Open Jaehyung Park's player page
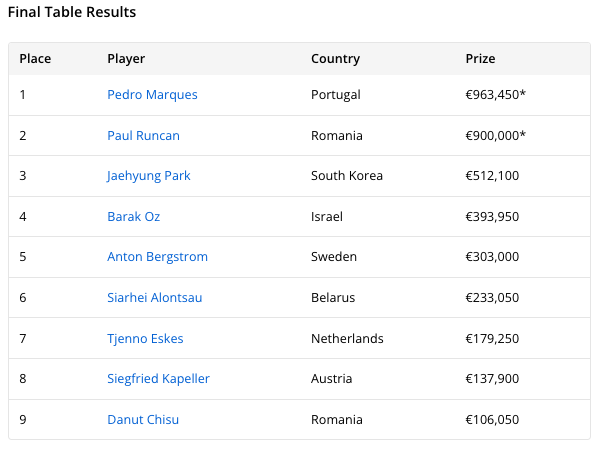This screenshot has width=600, height=456. pos(148,176)
